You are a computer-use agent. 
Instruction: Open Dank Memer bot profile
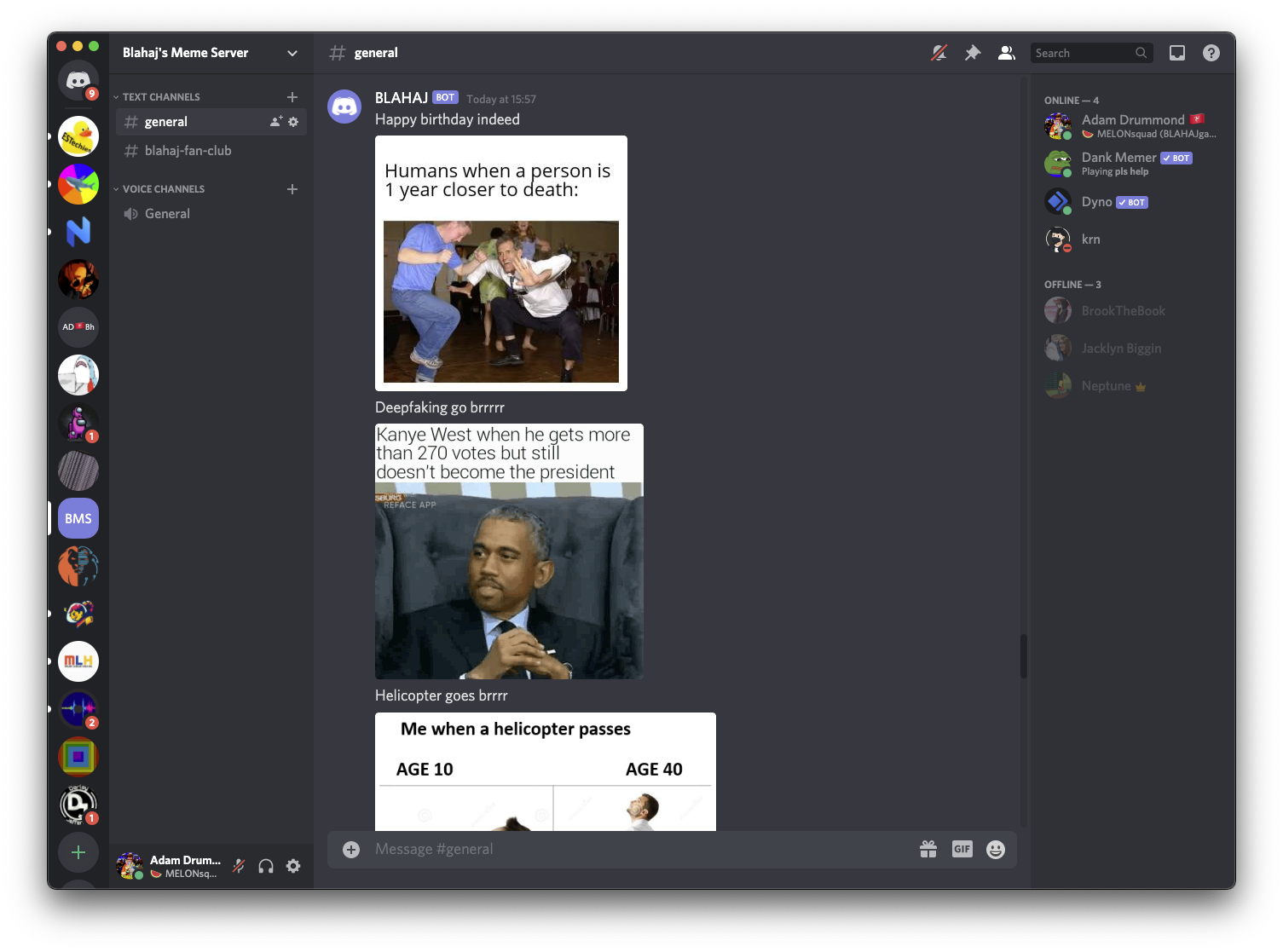point(1132,164)
